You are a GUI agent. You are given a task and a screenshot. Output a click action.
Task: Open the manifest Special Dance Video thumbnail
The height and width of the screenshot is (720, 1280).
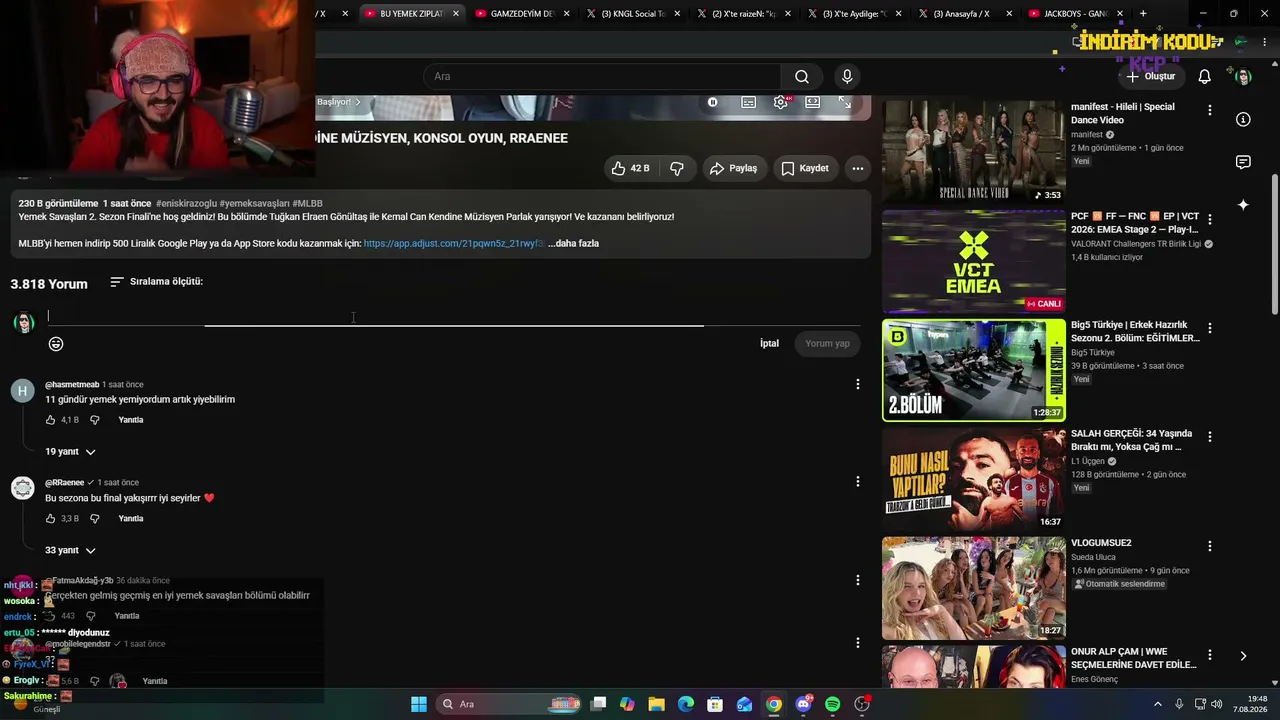pyautogui.click(x=974, y=151)
